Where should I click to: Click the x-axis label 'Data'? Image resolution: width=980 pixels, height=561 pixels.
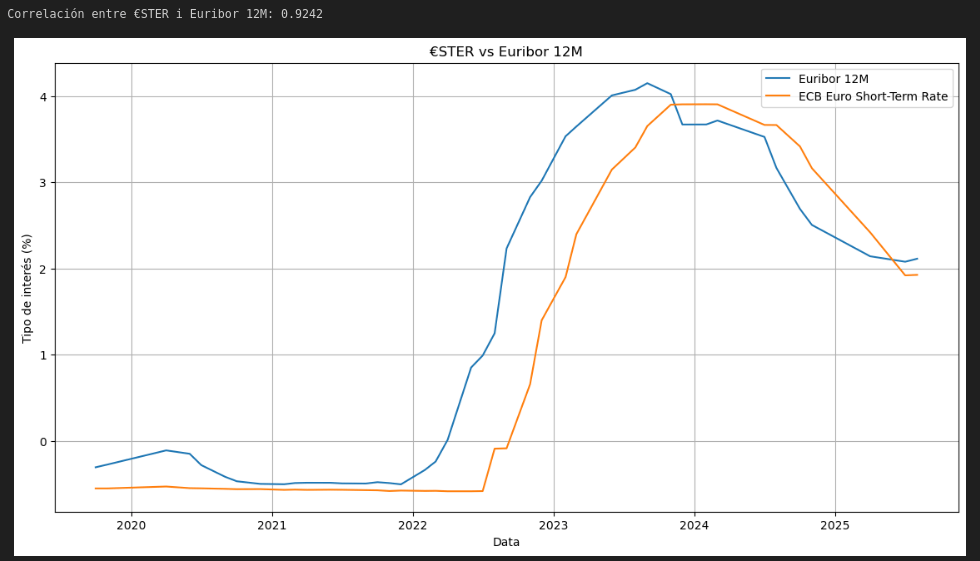(506, 542)
